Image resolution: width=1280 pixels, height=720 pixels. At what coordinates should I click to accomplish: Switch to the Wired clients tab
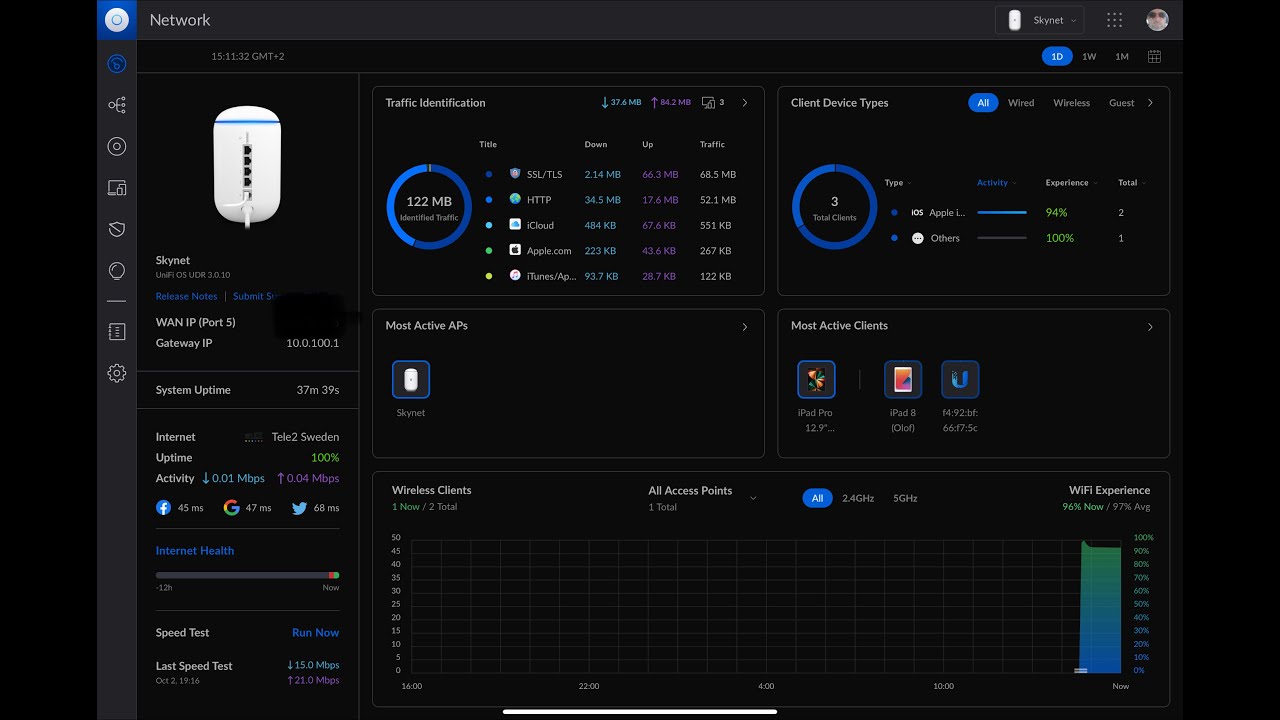[x=1021, y=103]
